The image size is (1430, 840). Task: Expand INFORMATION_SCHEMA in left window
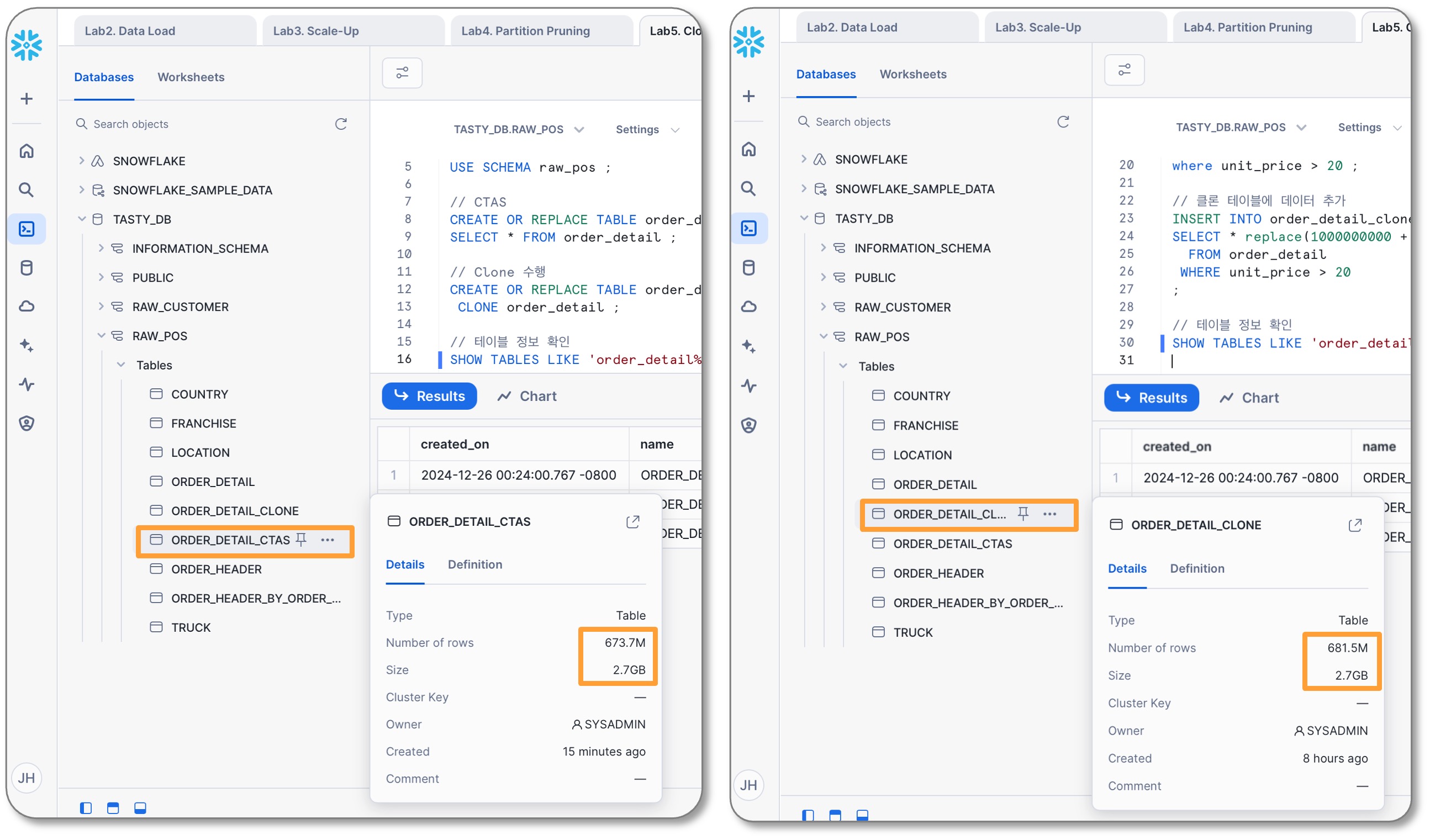(101, 248)
